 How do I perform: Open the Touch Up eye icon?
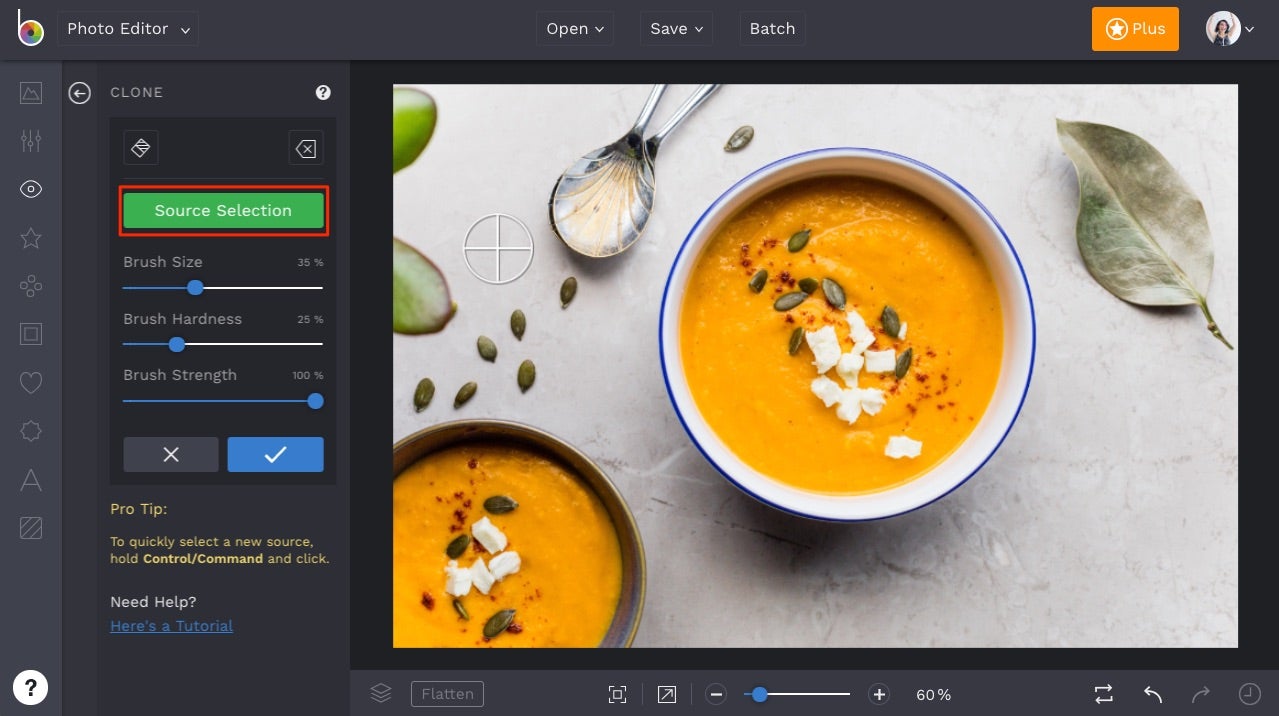tap(31, 189)
